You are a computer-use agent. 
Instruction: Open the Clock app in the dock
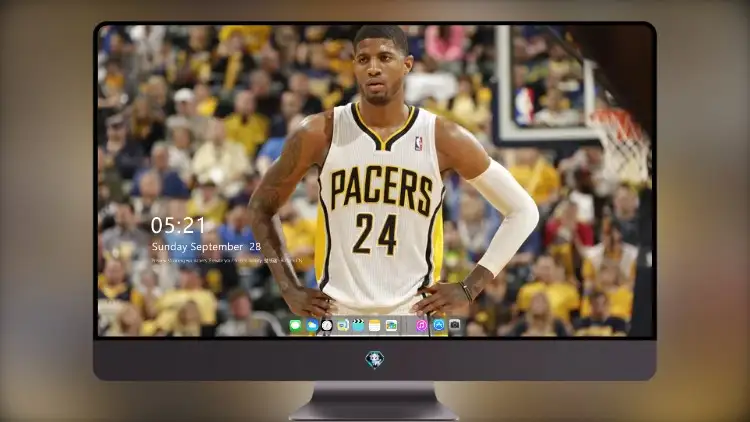coord(327,326)
